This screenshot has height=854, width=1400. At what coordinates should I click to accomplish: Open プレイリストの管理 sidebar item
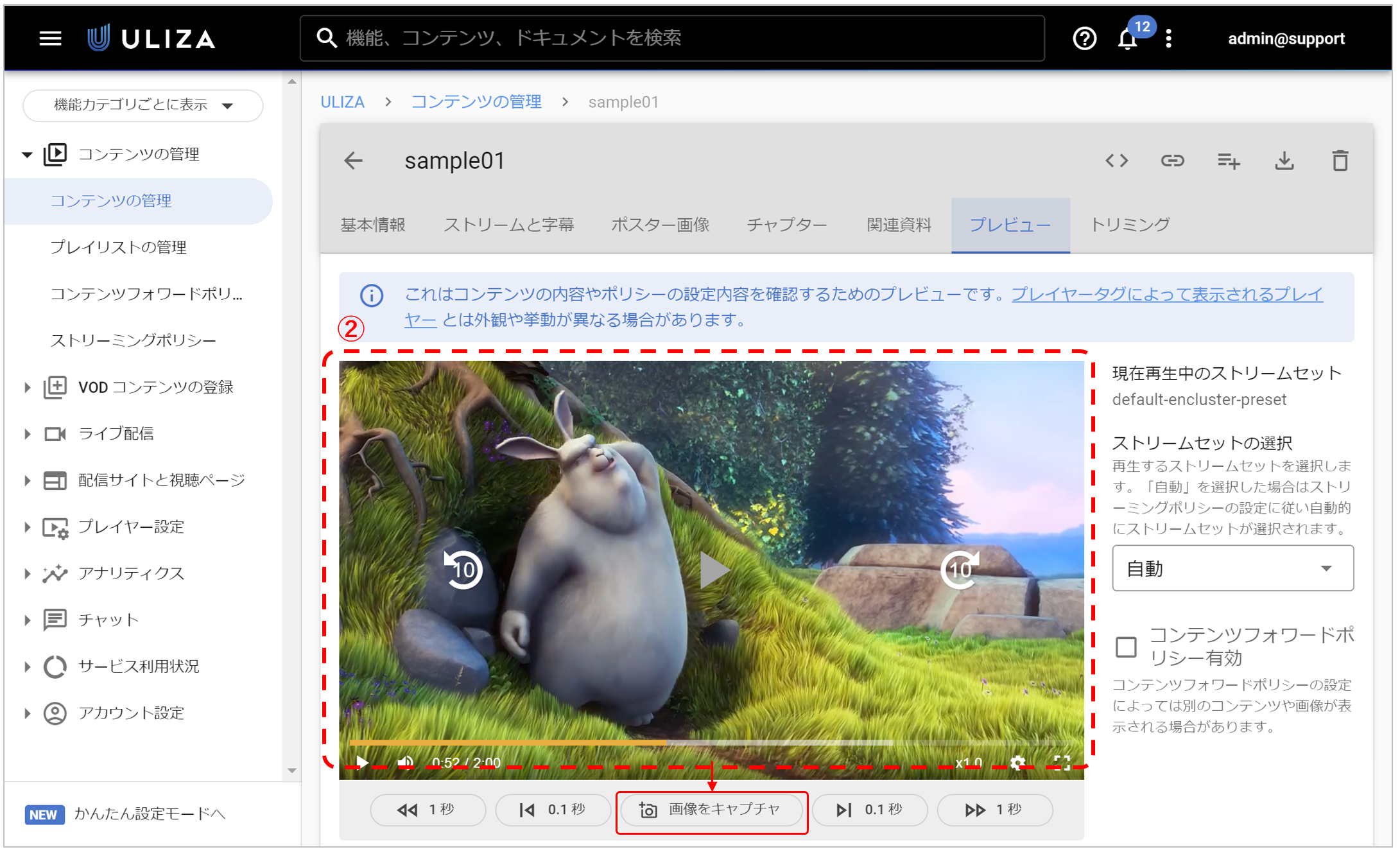(118, 247)
